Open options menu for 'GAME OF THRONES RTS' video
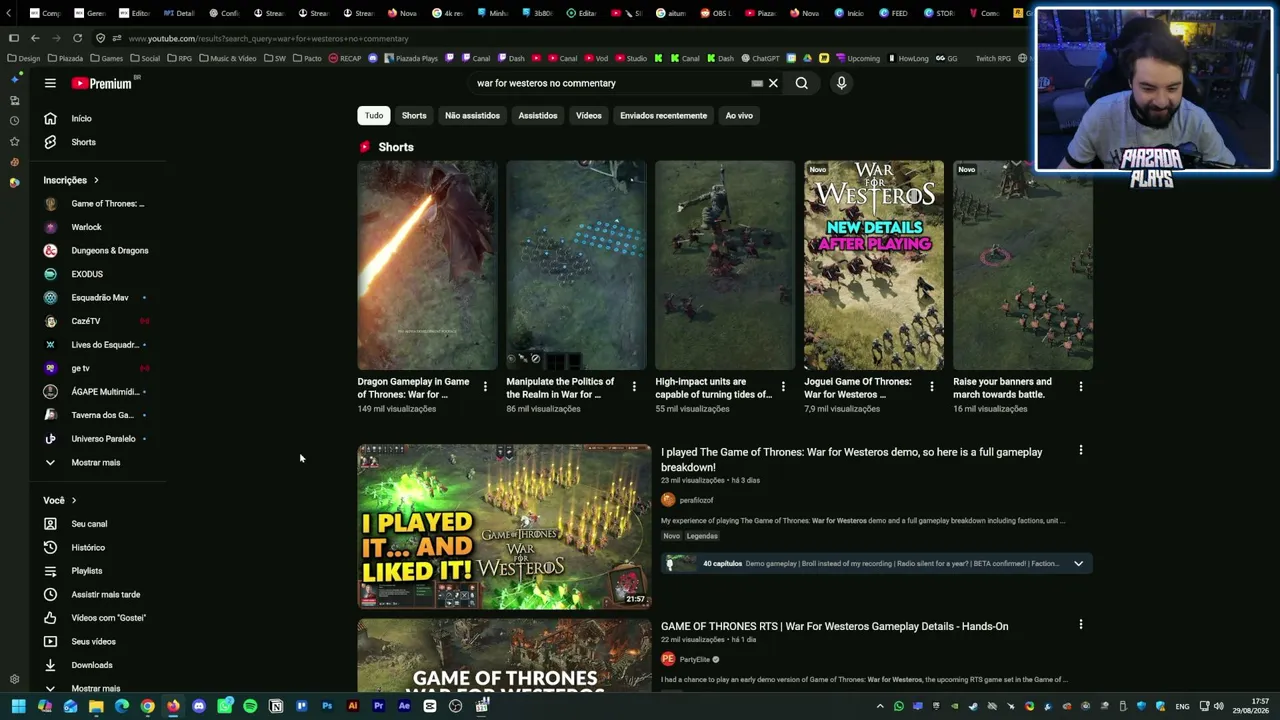1280x720 pixels. pyautogui.click(x=1080, y=624)
